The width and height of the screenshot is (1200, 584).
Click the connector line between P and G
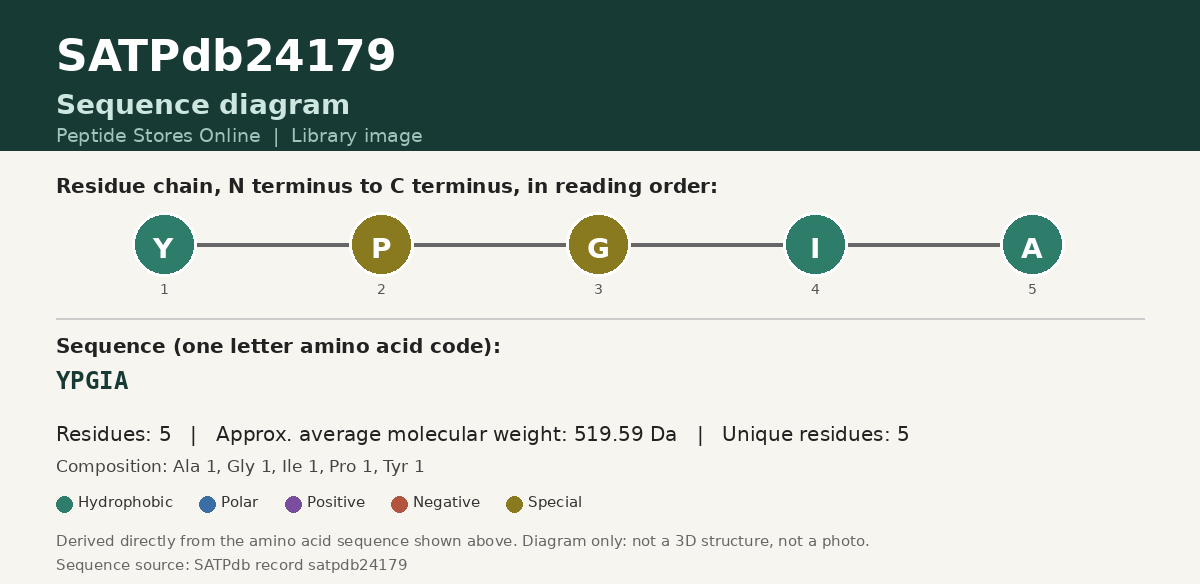click(x=490, y=245)
